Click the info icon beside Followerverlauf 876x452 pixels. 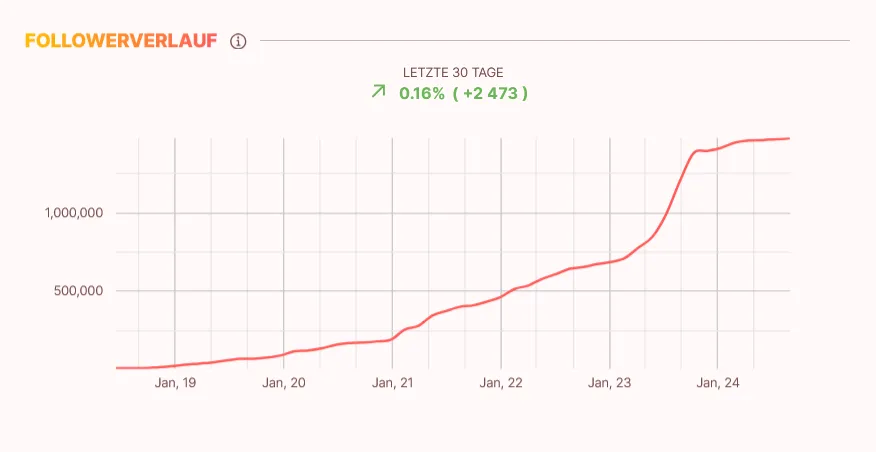click(x=238, y=41)
